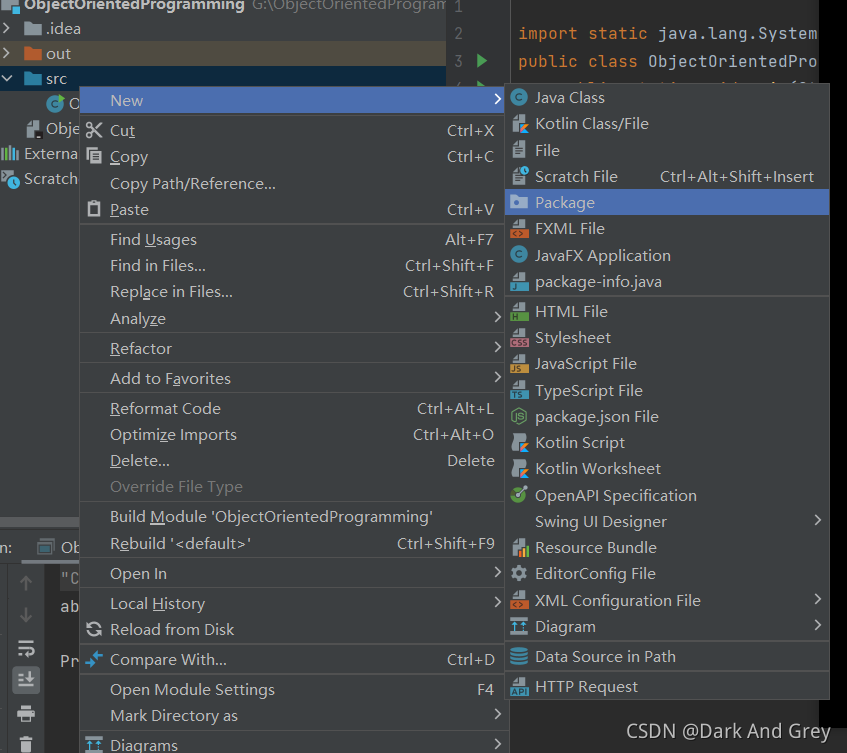The image size is (847, 753).
Task: Expand the Diagrams submenu at bottom
Action: click(x=292, y=745)
